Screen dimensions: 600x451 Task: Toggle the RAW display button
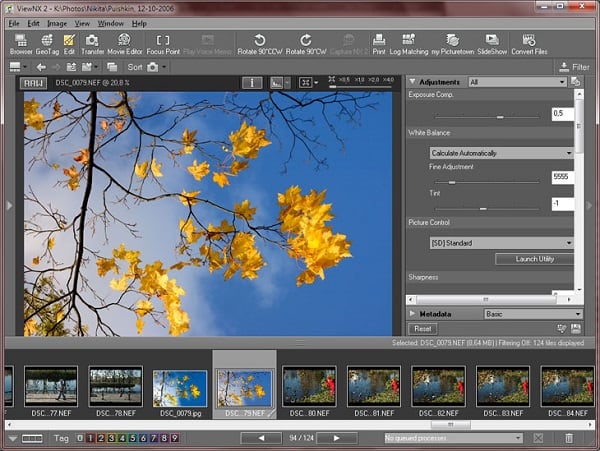tap(34, 83)
